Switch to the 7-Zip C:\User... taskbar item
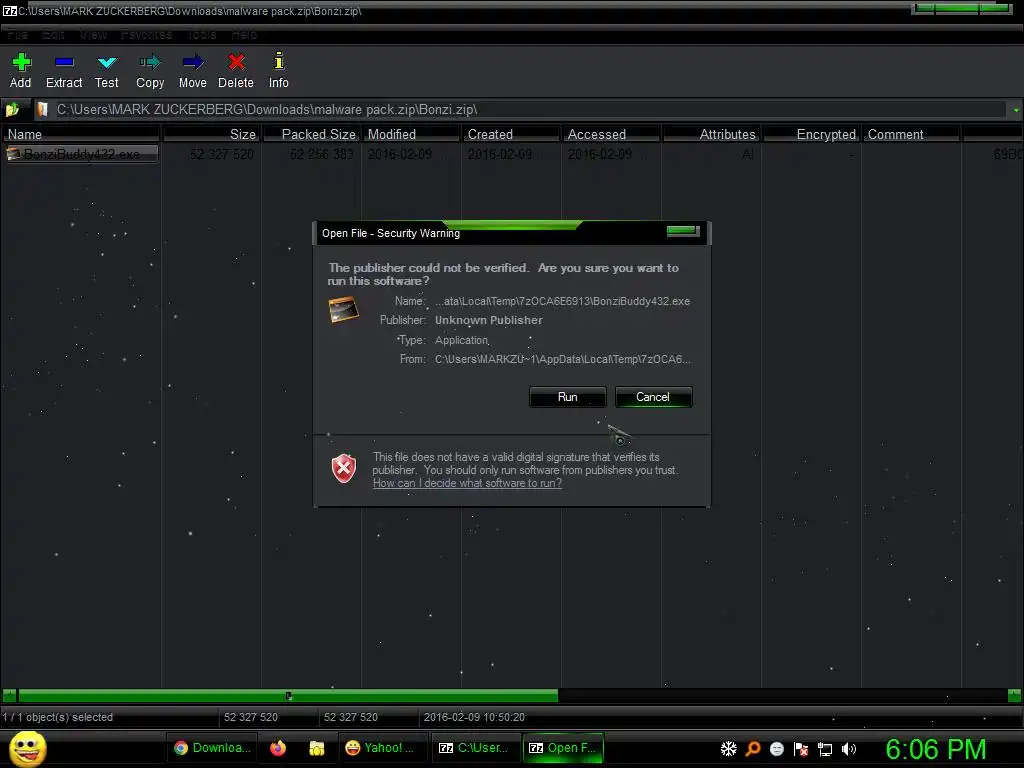 coord(475,748)
